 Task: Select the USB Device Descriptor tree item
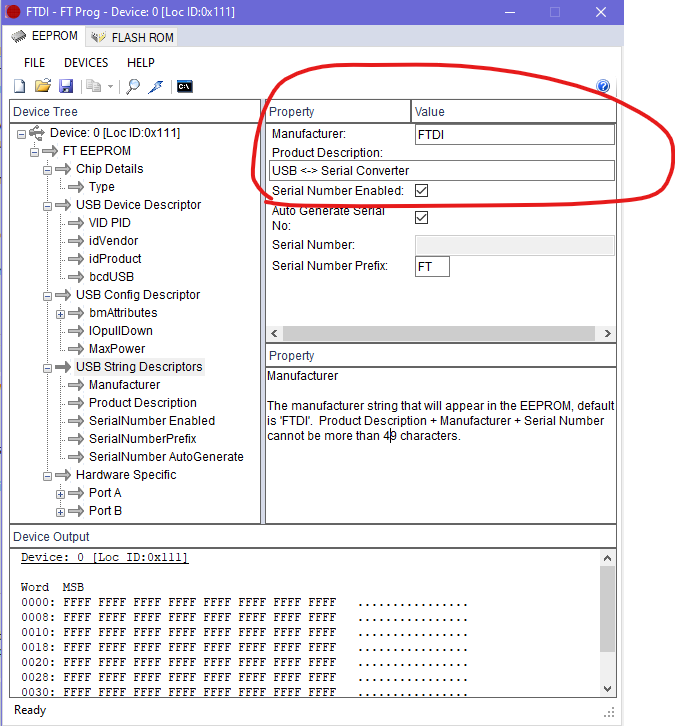(138, 205)
